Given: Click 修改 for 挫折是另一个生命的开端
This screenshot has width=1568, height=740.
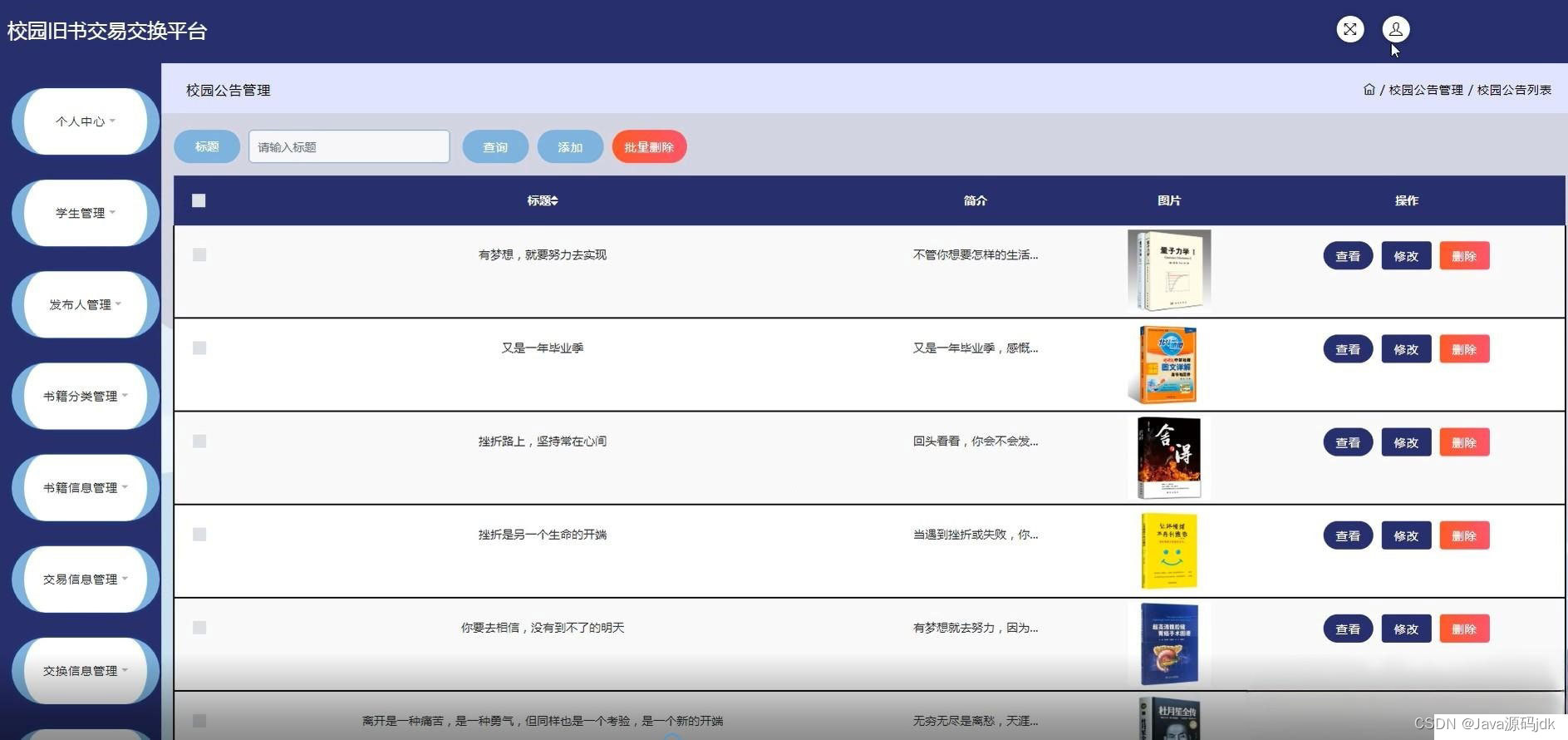Looking at the screenshot, I should click(1406, 535).
